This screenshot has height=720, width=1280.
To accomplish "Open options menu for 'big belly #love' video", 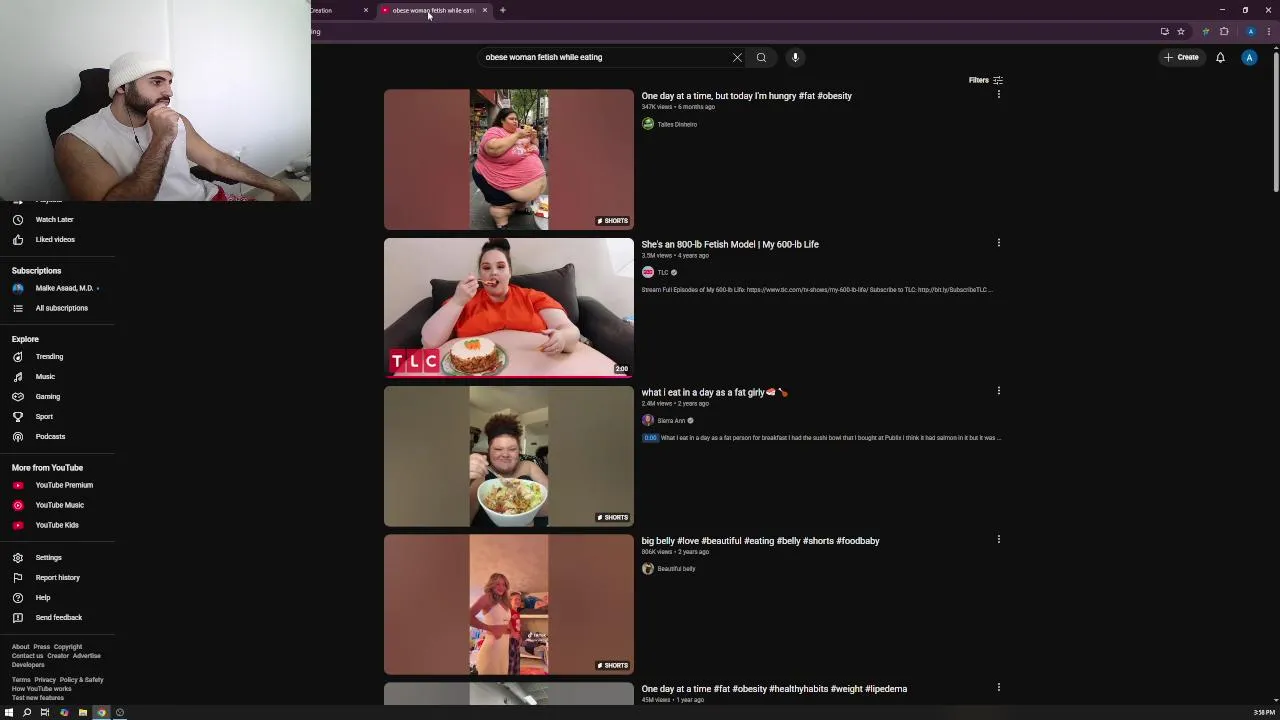I will 998,539.
